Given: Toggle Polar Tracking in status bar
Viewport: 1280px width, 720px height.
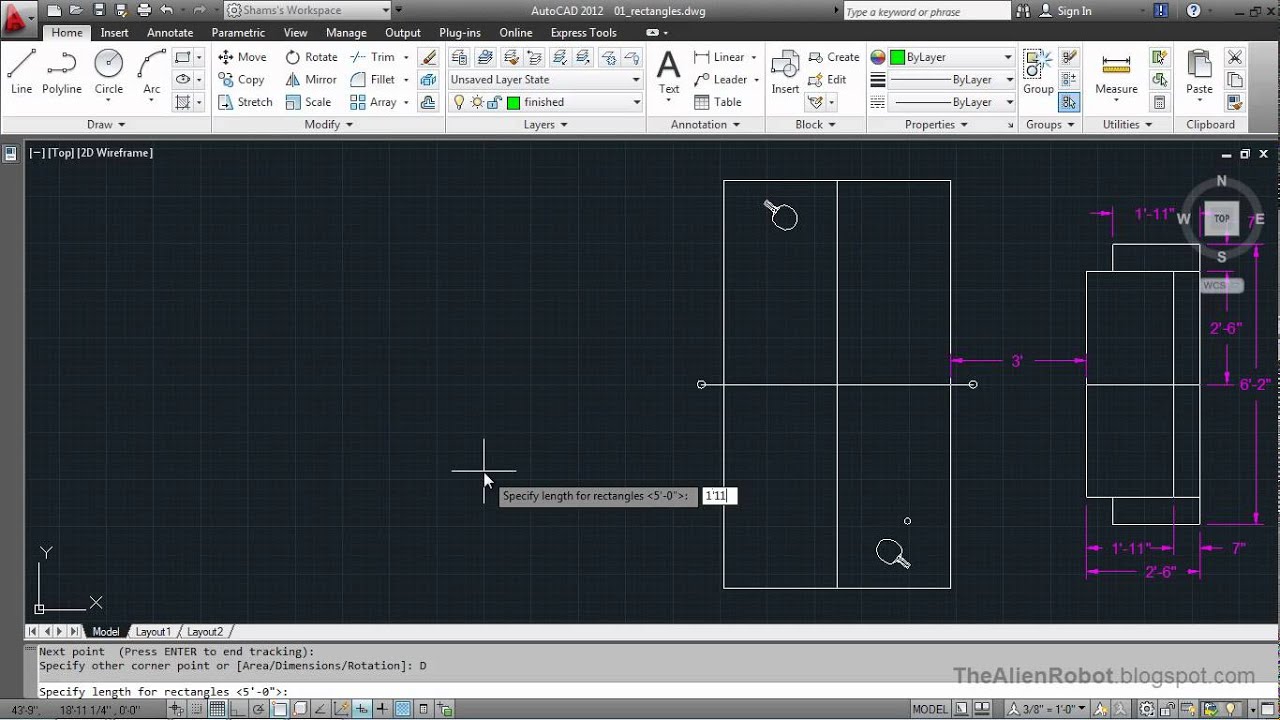Looking at the screenshot, I should [x=258, y=710].
